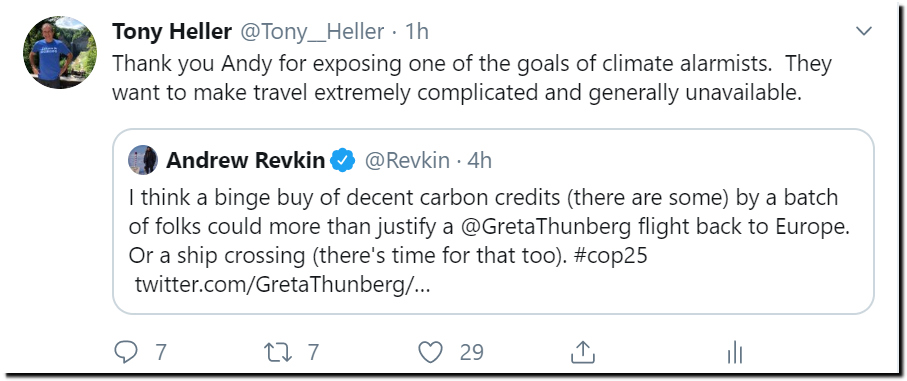Open the share tweet icon
907x381 pixels.
582,351
